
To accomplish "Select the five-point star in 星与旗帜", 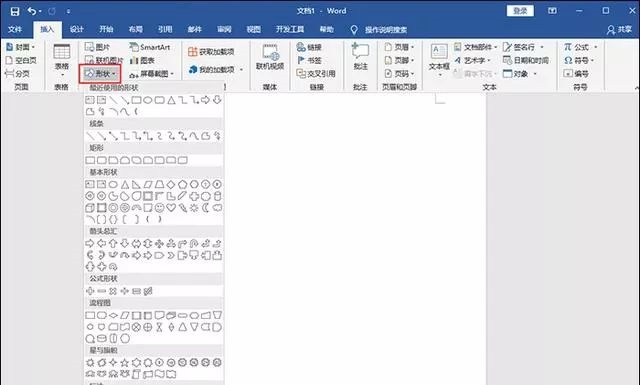I will (125, 363).
